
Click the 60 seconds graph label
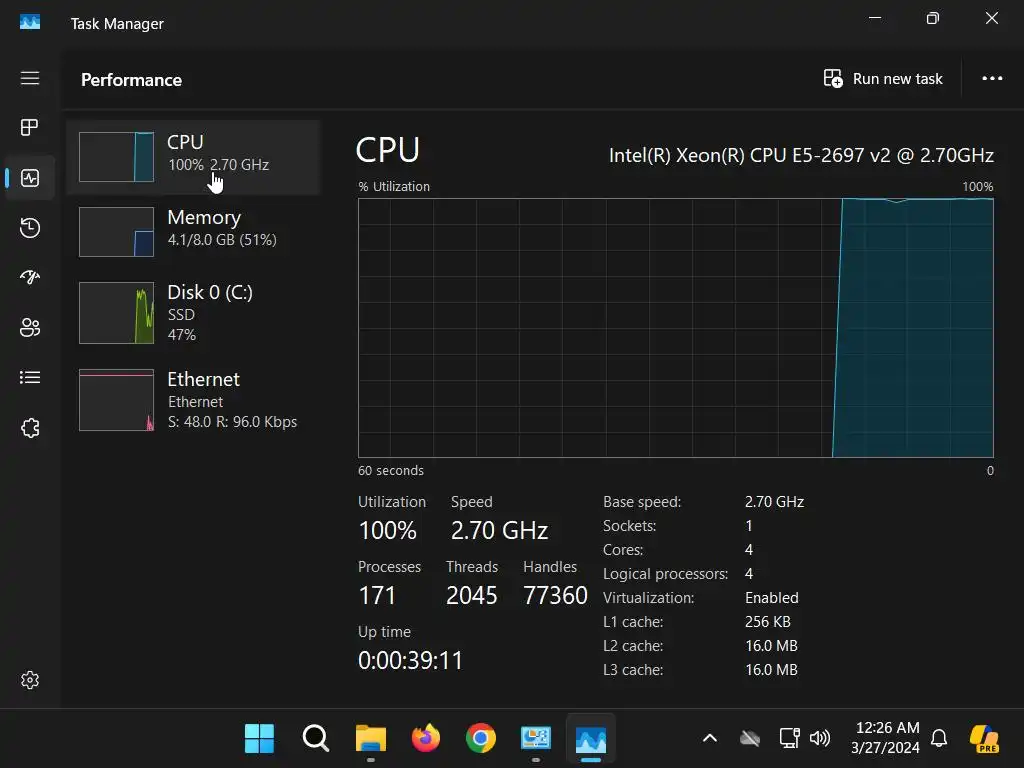coord(391,470)
